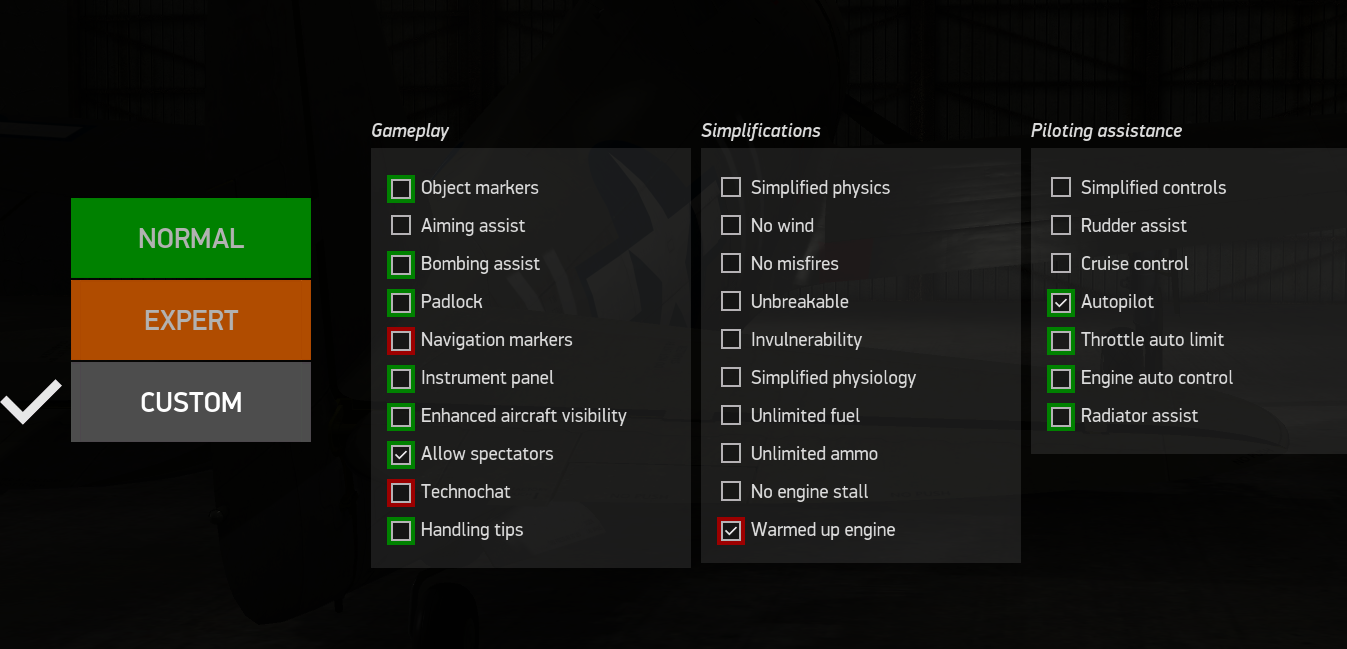Check the Instrument panel option

[x=401, y=378]
